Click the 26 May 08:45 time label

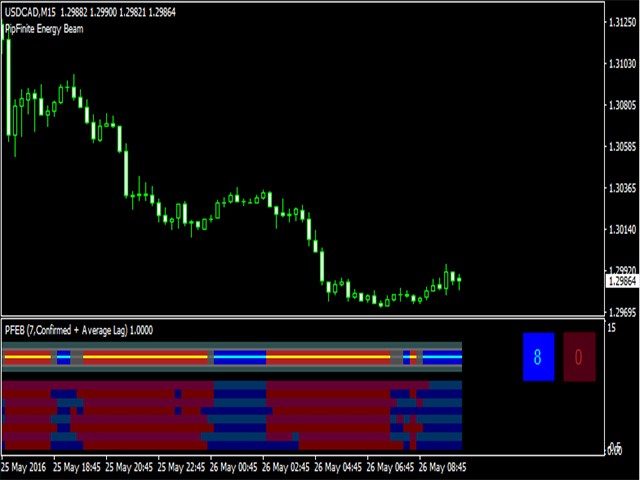click(442, 467)
